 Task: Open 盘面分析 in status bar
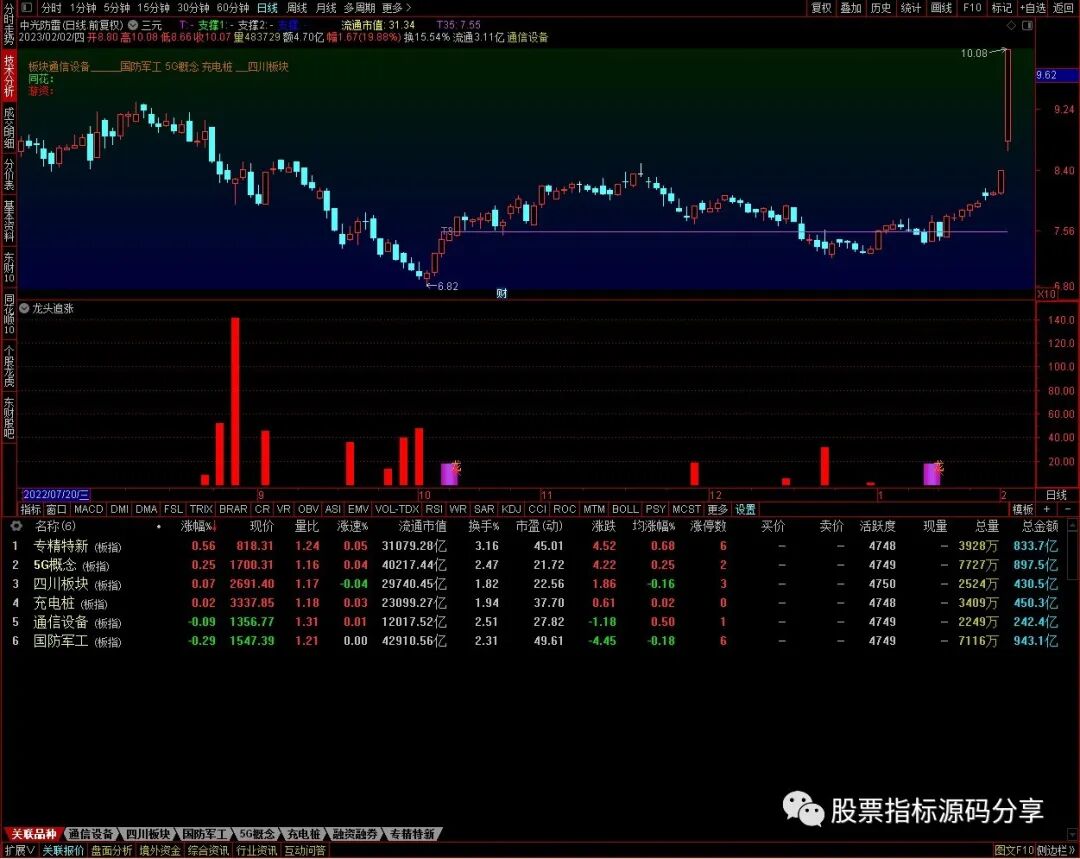coord(112,851)
